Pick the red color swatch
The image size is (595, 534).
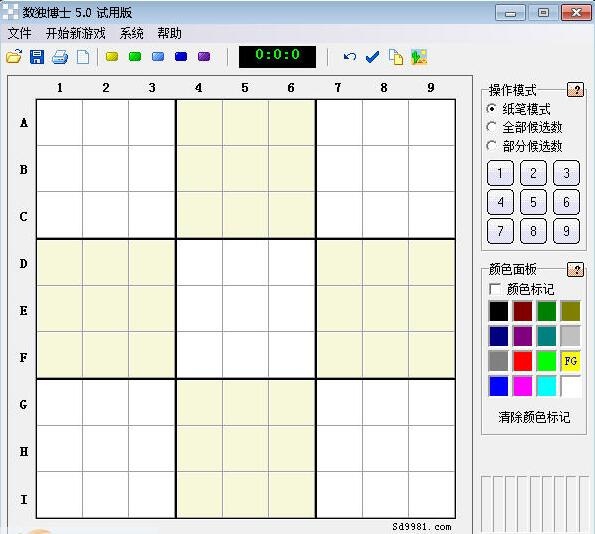pos(523,361)
